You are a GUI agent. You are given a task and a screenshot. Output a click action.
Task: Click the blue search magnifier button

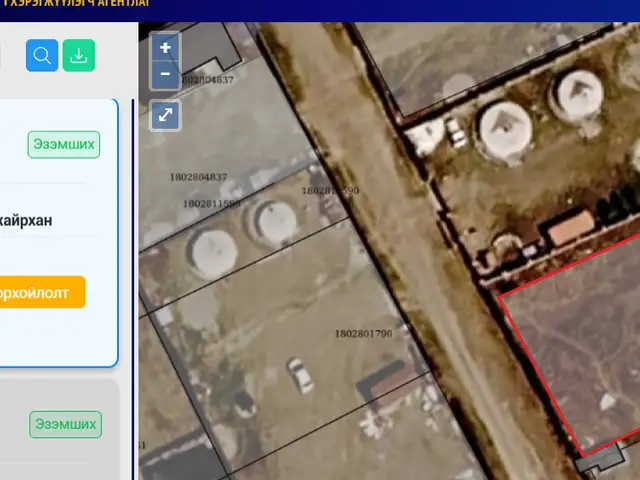[42, 56]
